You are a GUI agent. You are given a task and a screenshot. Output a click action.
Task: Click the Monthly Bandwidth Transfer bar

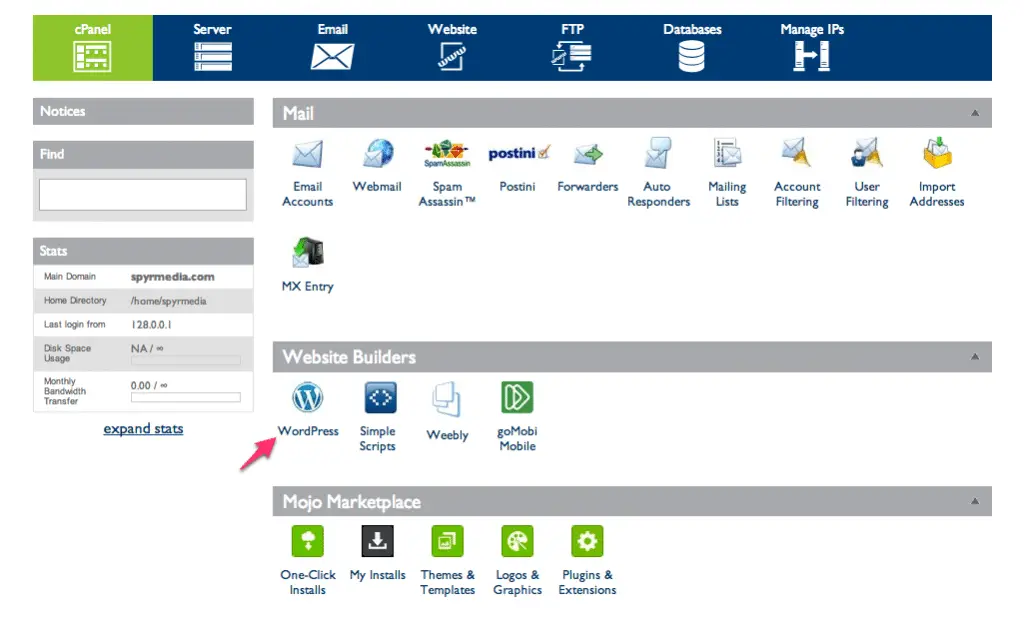point(185,397)
